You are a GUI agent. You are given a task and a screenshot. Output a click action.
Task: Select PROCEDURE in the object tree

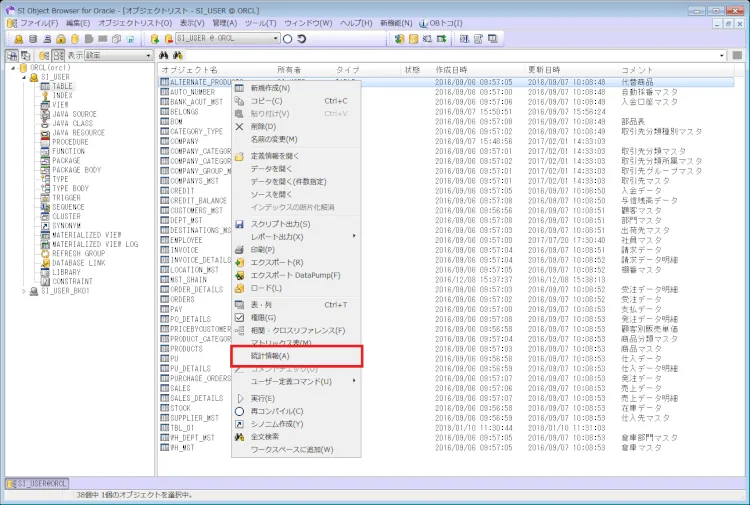pos(70,142)
